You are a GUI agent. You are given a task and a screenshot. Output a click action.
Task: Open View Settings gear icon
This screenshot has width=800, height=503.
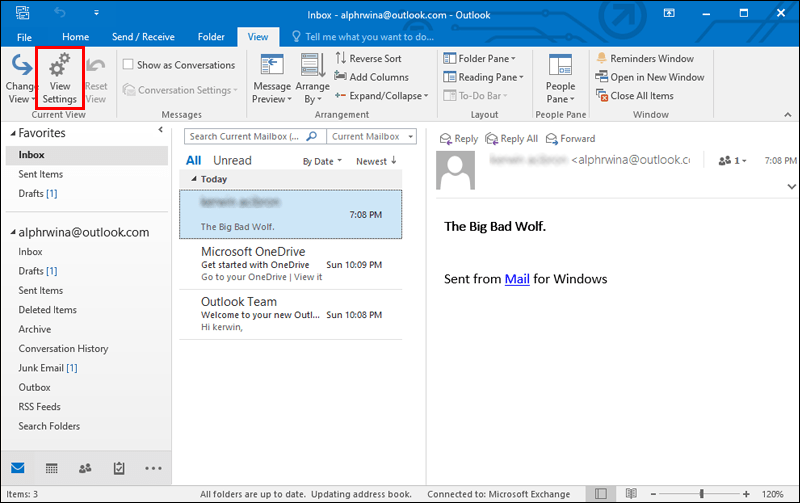click(60, 66)
